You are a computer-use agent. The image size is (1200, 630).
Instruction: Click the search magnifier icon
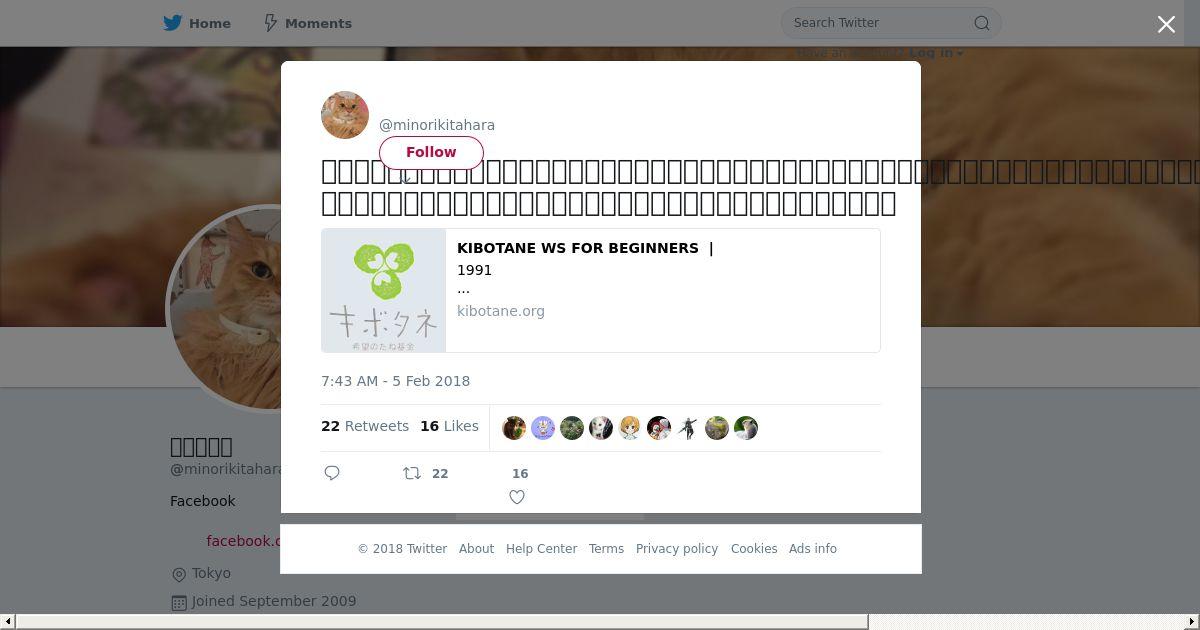coord(982,23)
